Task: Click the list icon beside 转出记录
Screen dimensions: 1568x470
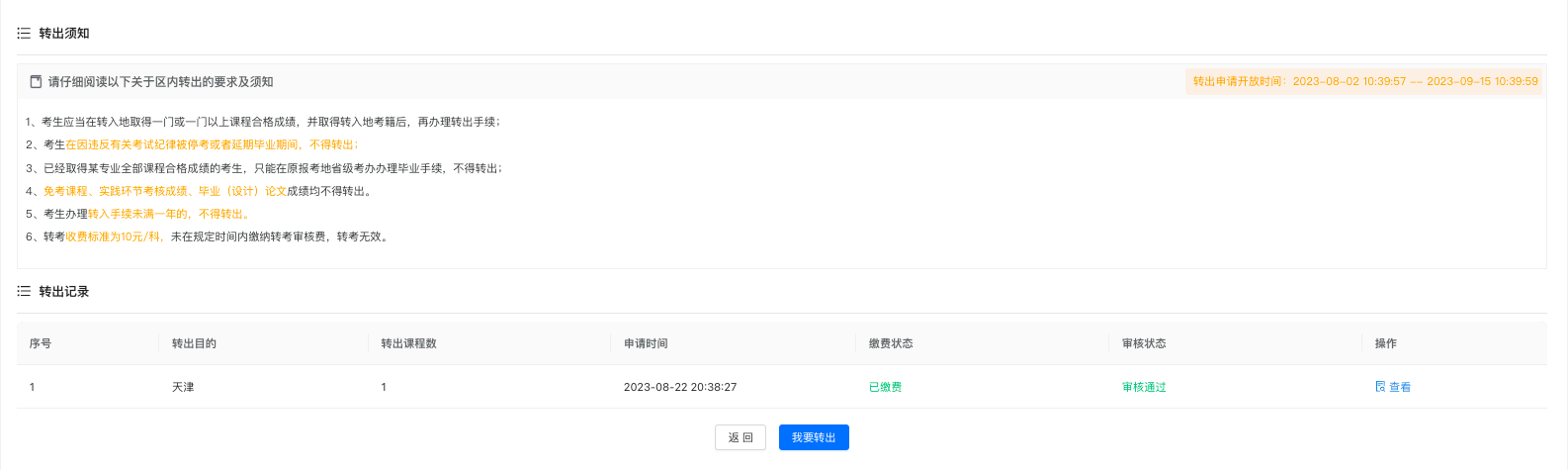Action: [x=24, y=292]
